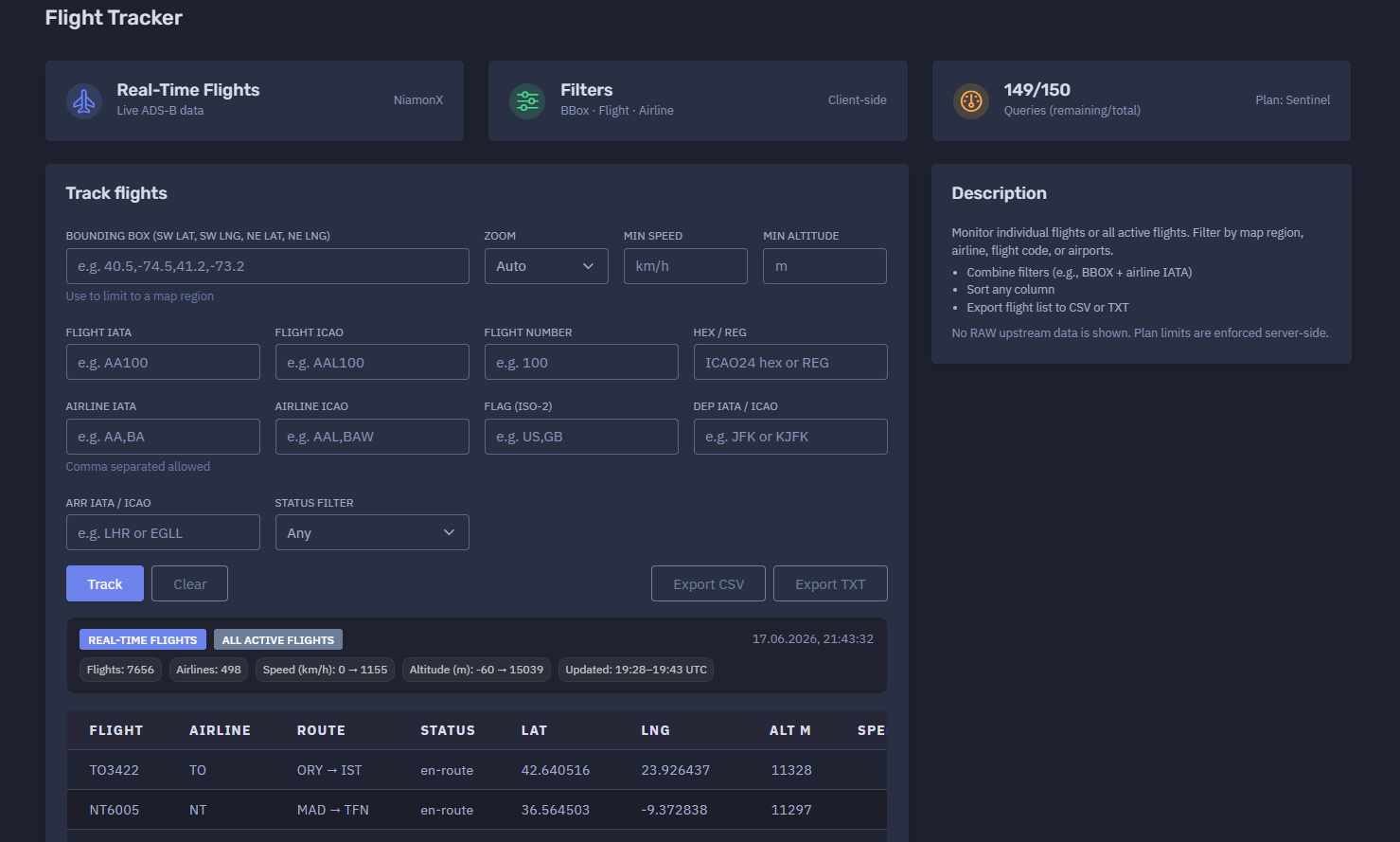
Task: Focus the HEX / REG input field
Action: tap(790, 362)
